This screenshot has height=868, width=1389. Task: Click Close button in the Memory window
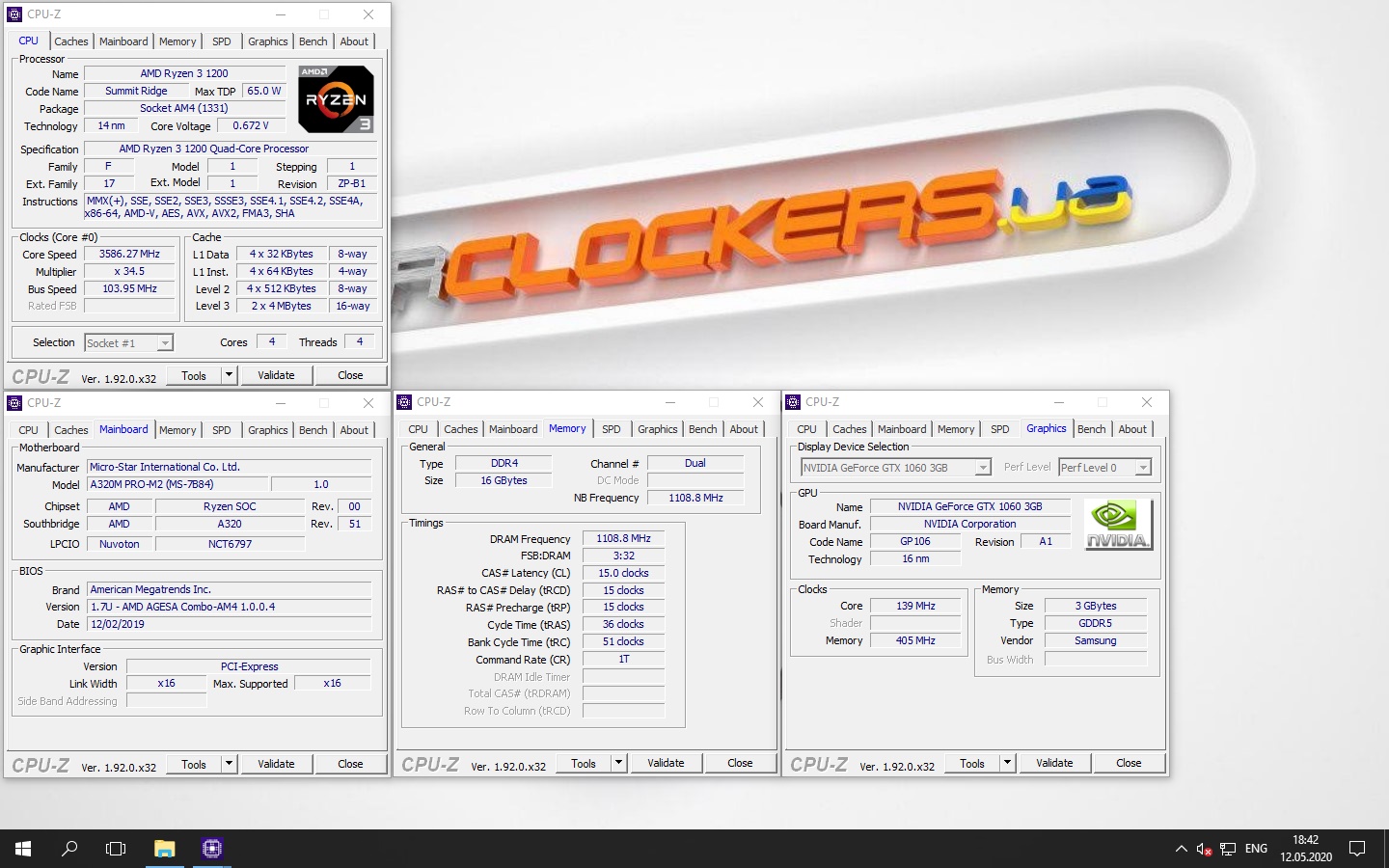click(740, 763)
